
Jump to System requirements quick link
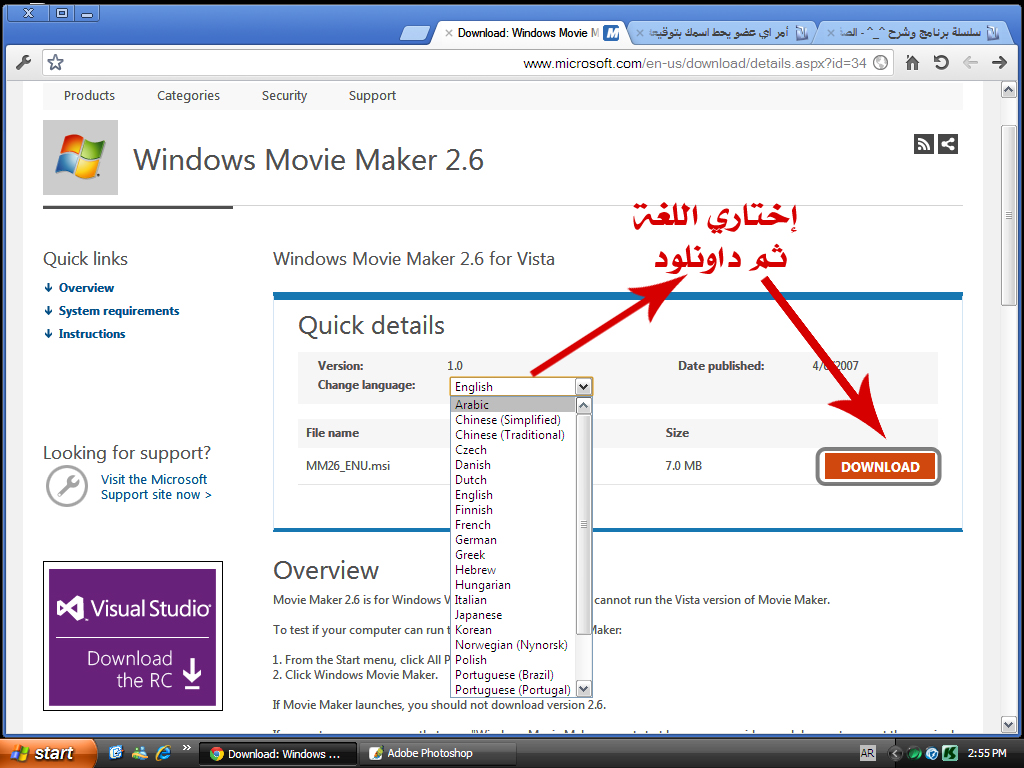point(119,311)
